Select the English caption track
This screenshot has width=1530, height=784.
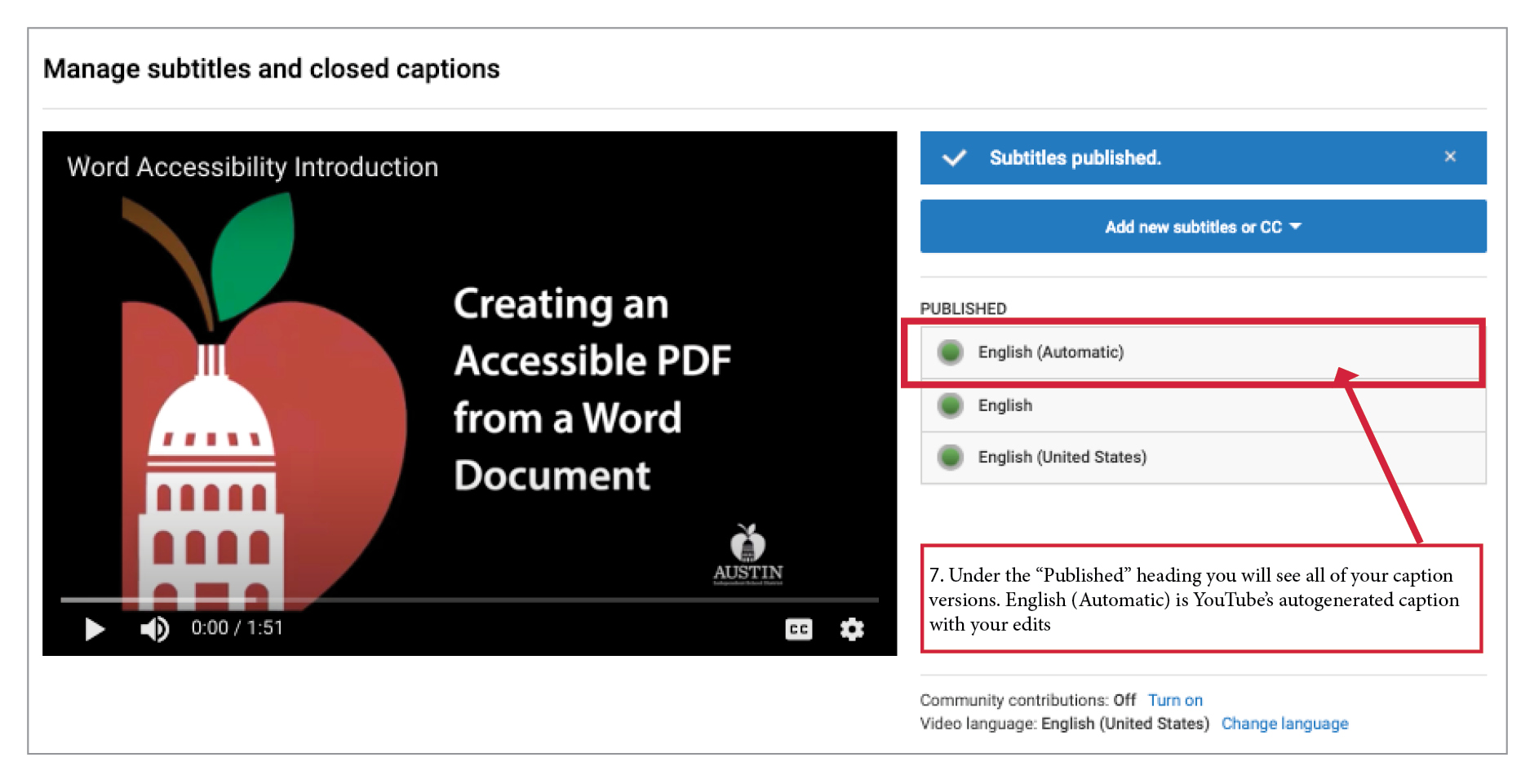coord(1004,405)
